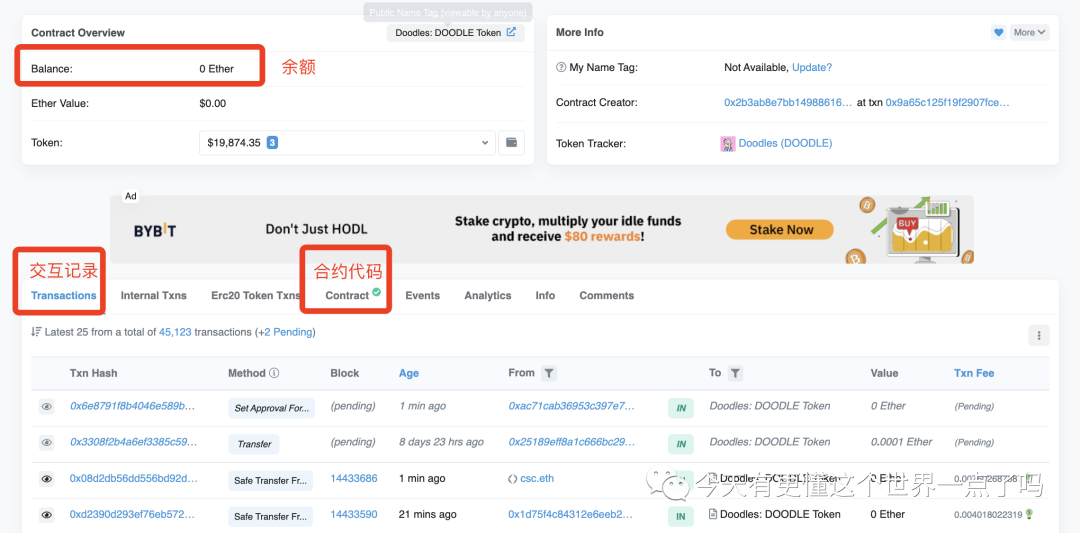Viewport: 1080px width, 533px height.
Task: Open the csc.eth sender link
Action: coord(538,478)
